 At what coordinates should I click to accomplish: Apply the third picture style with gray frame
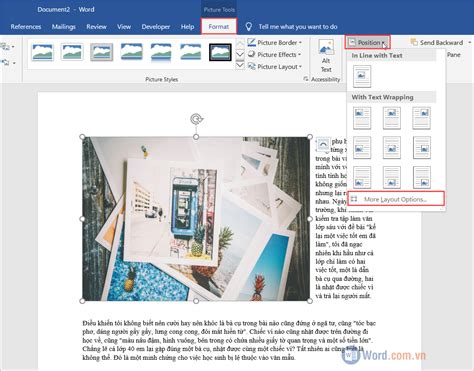pyautogui.click(x=102, y=52)
